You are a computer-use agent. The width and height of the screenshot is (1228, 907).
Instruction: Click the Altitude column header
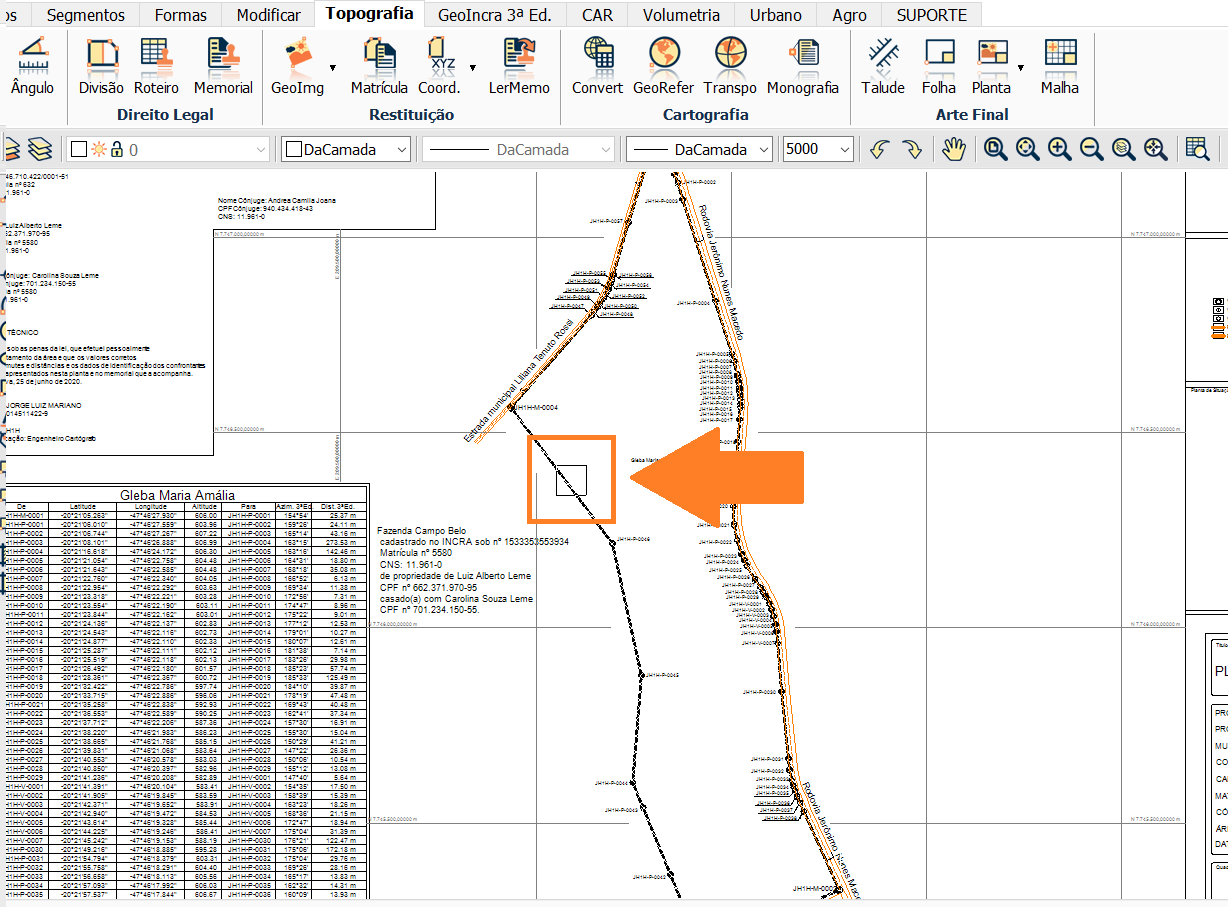pos(205,507)
